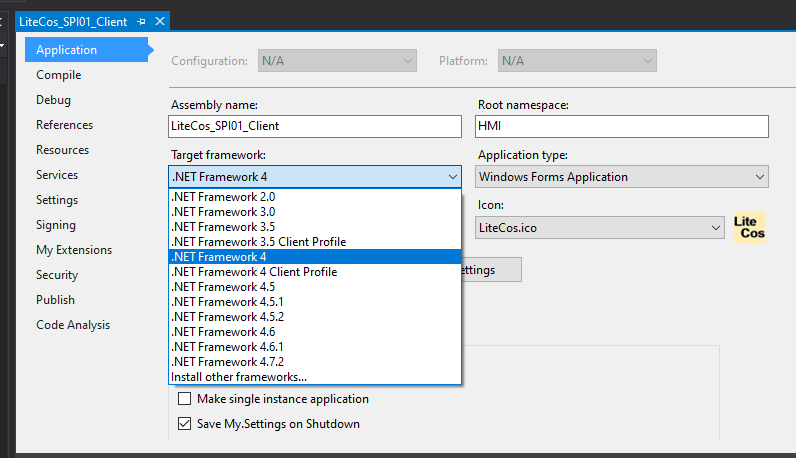This screenshot has height=458, width=796.
Task: Open the Code Analysis properties page
Action: pyautogui.click(x=73, y=324)
